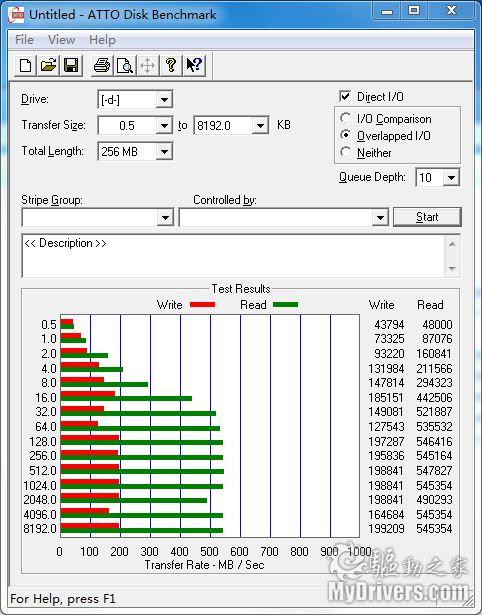Open the View menu
The image size is (482, 615).
[62, 40]
